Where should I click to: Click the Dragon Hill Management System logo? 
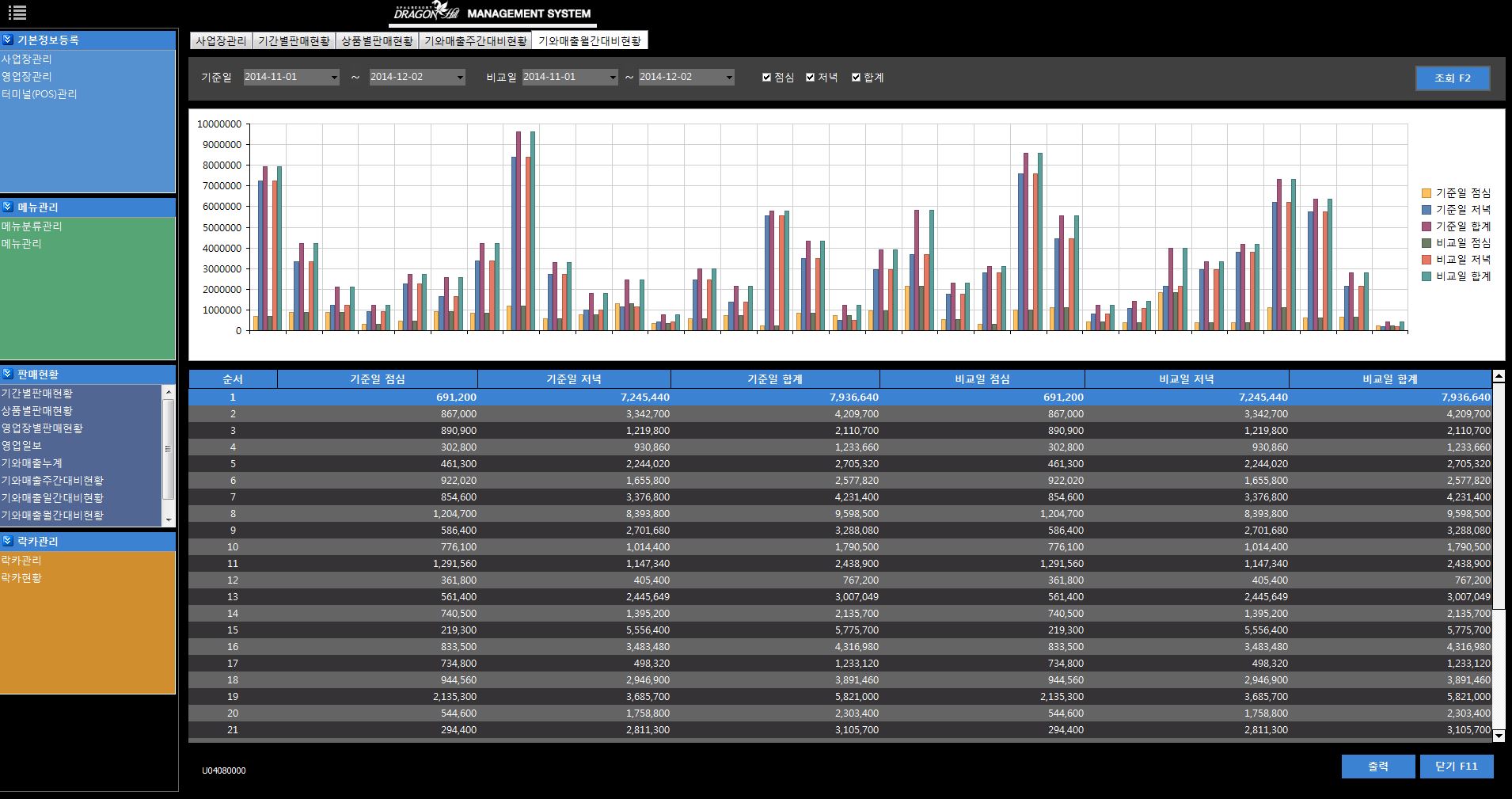[492, 13]
